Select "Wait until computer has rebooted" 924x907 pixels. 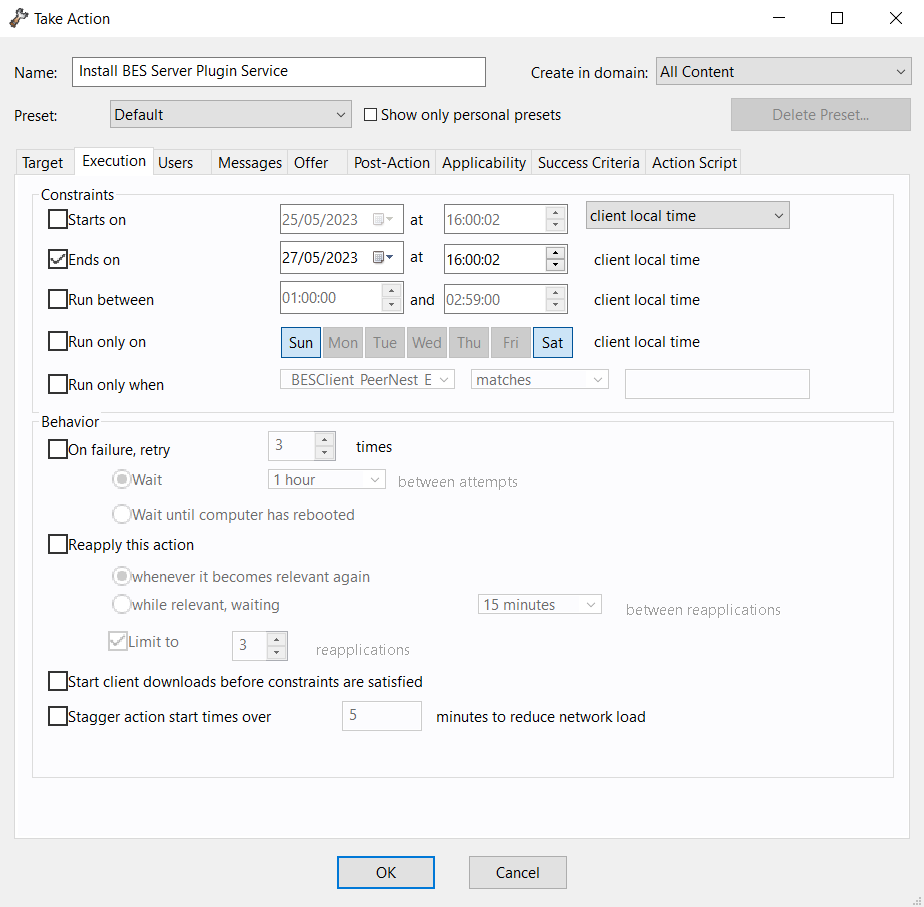tap(121, 514)
